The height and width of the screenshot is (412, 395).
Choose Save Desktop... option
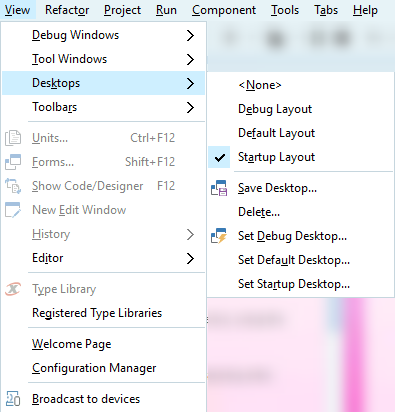(300, 188)
